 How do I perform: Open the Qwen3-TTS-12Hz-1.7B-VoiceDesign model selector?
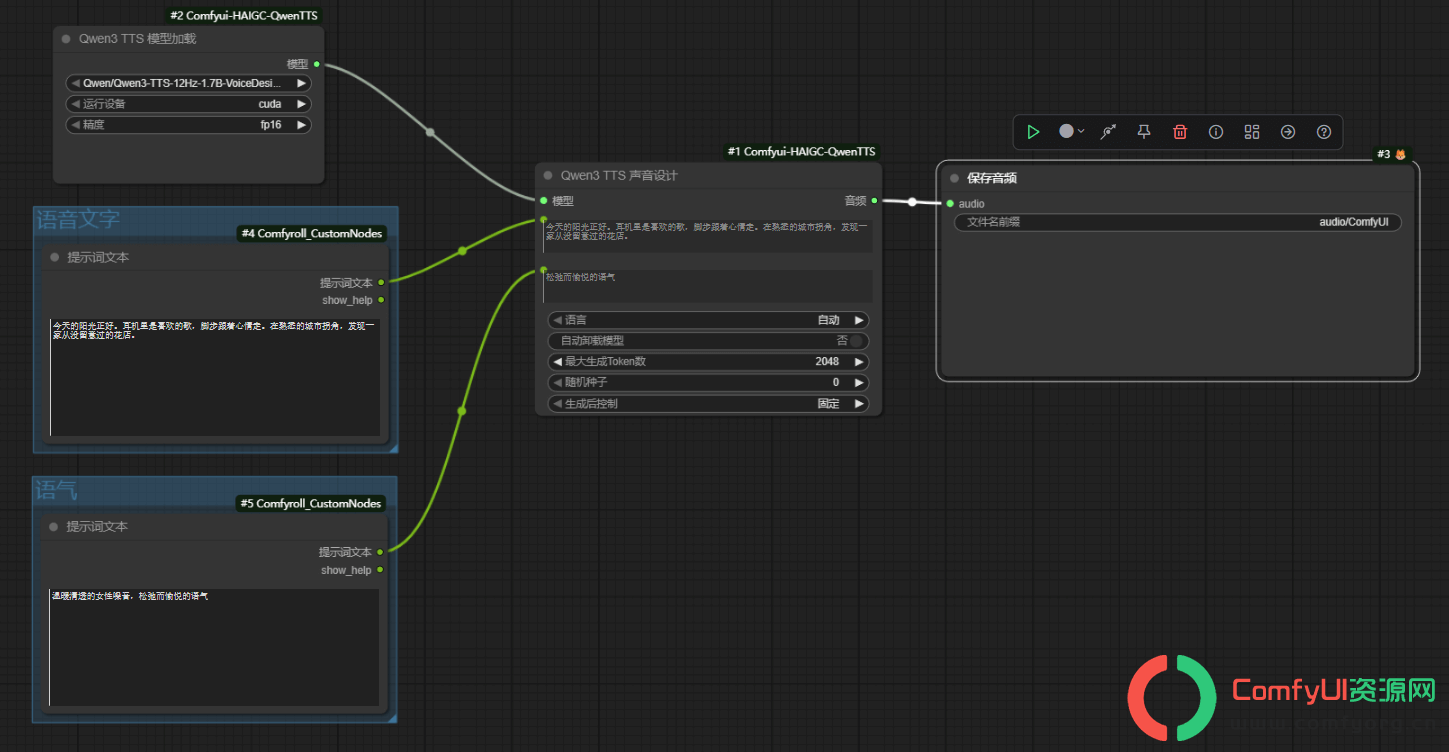[x=188, y=83]
